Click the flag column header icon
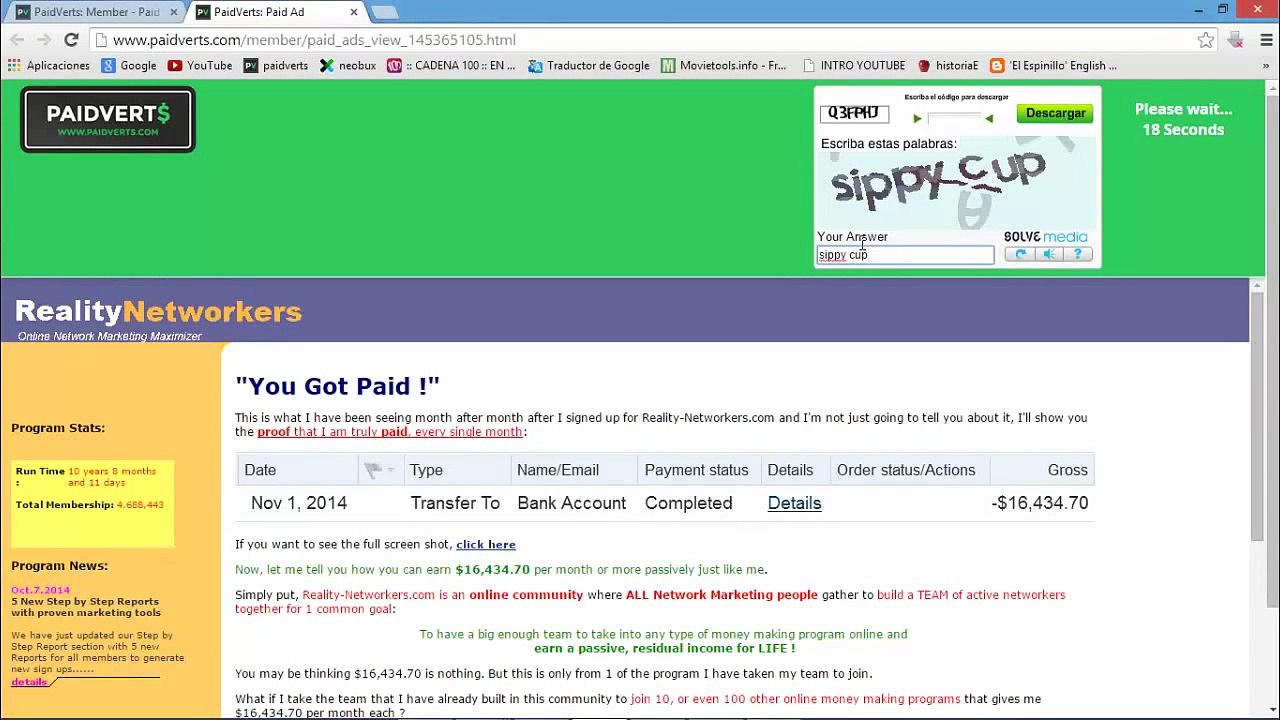This screenshot has height=720, width=1280. (374, 470)
